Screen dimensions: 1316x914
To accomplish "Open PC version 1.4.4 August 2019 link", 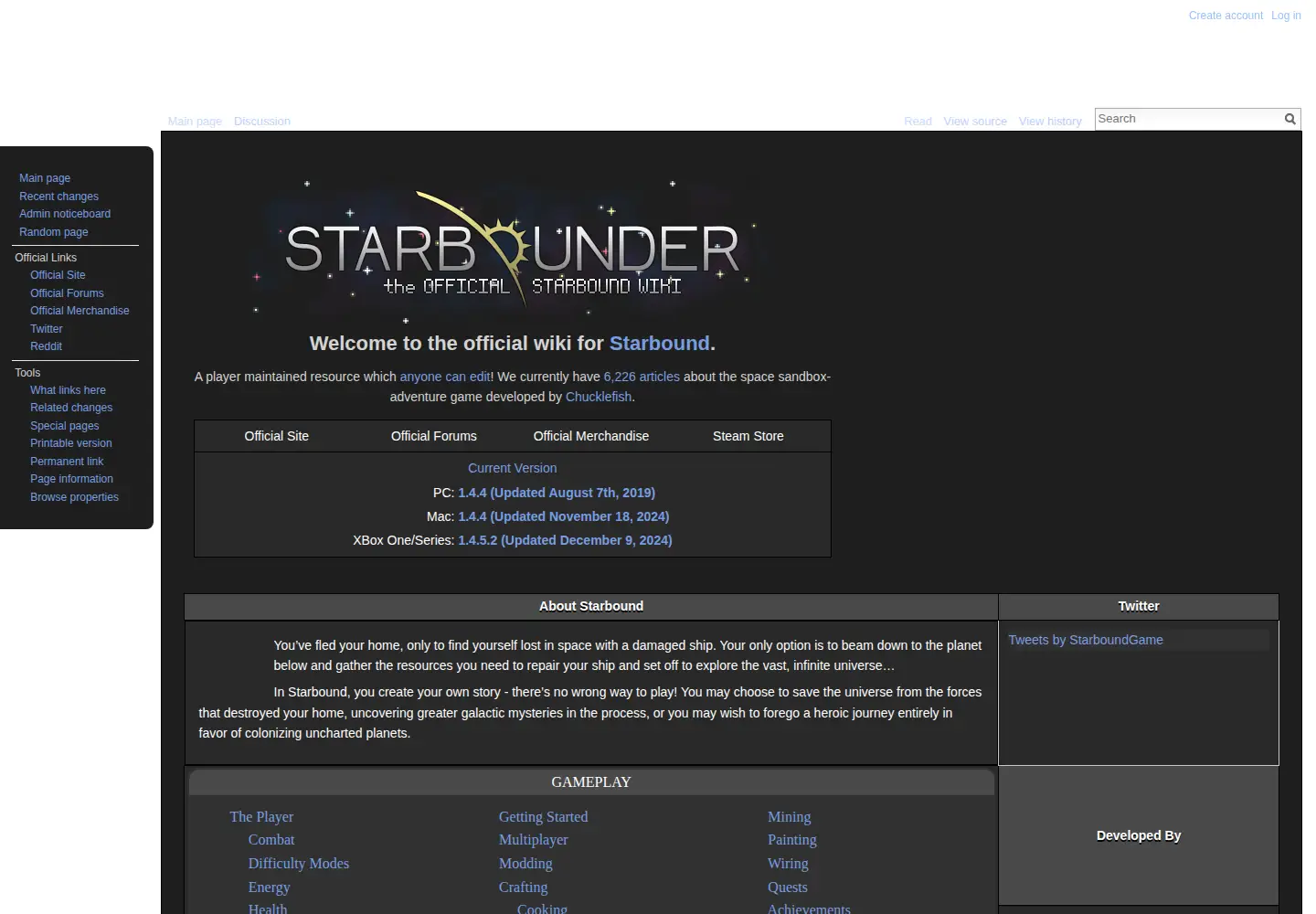I will point(557,493).
